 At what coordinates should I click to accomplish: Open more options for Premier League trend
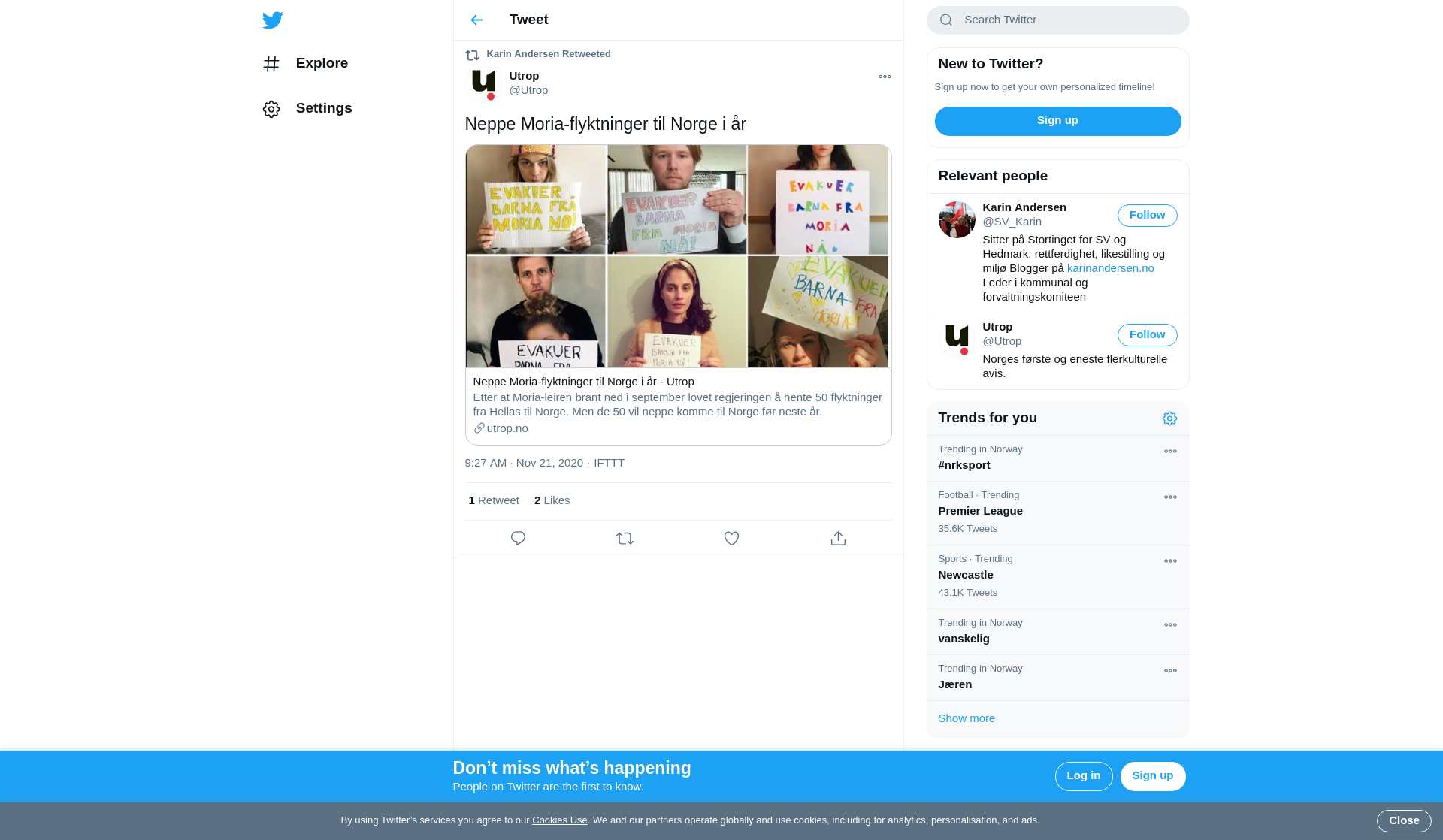(1170, 497)
